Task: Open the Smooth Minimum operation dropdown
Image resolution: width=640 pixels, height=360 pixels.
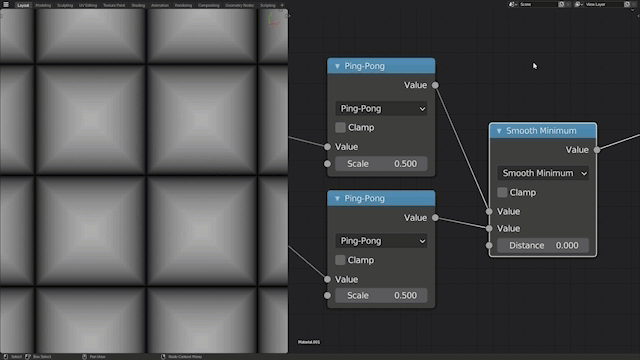Action: pyautogui.click(x=543, y=173)
